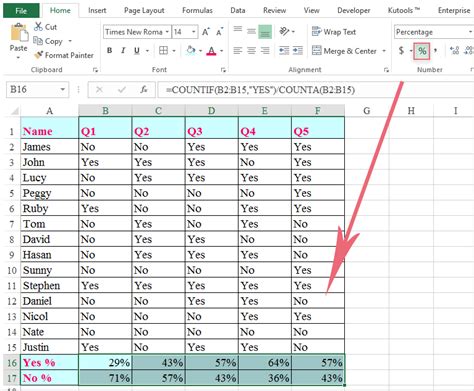Expand underline style arrow
The image size is (474, 391).
coord(147,51)
